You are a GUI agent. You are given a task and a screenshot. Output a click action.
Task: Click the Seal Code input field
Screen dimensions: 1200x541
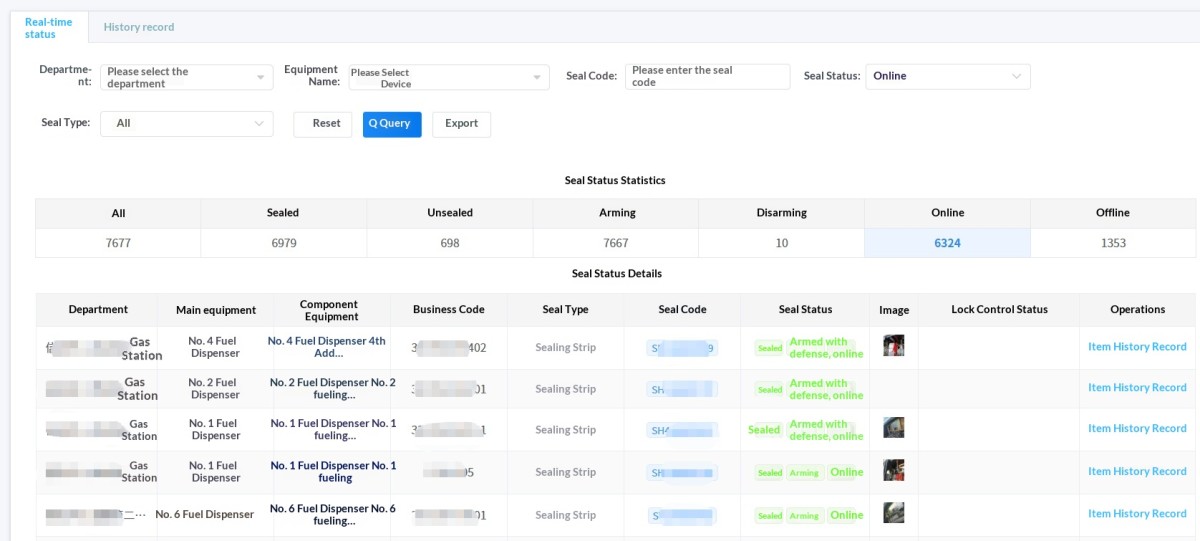(708, 77)
